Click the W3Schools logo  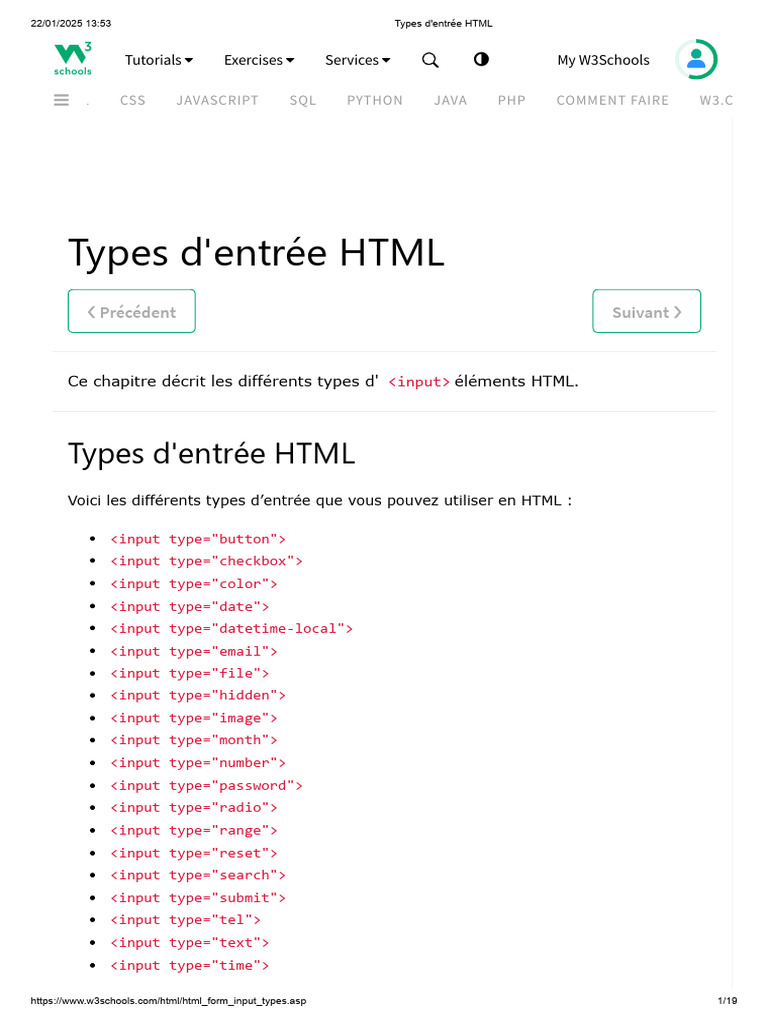[73, 59]
